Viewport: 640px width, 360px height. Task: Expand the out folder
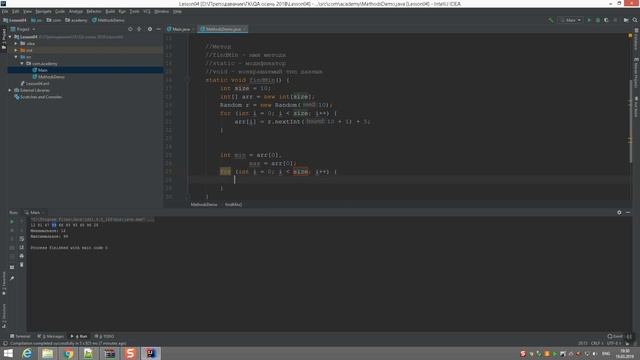tap(16, 50)
